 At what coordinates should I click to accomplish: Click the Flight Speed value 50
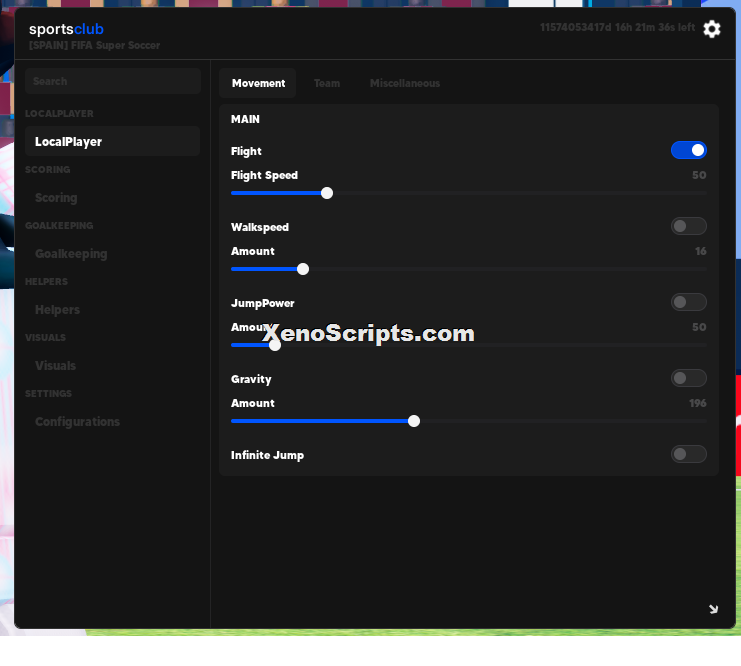(x=699, y=175)
